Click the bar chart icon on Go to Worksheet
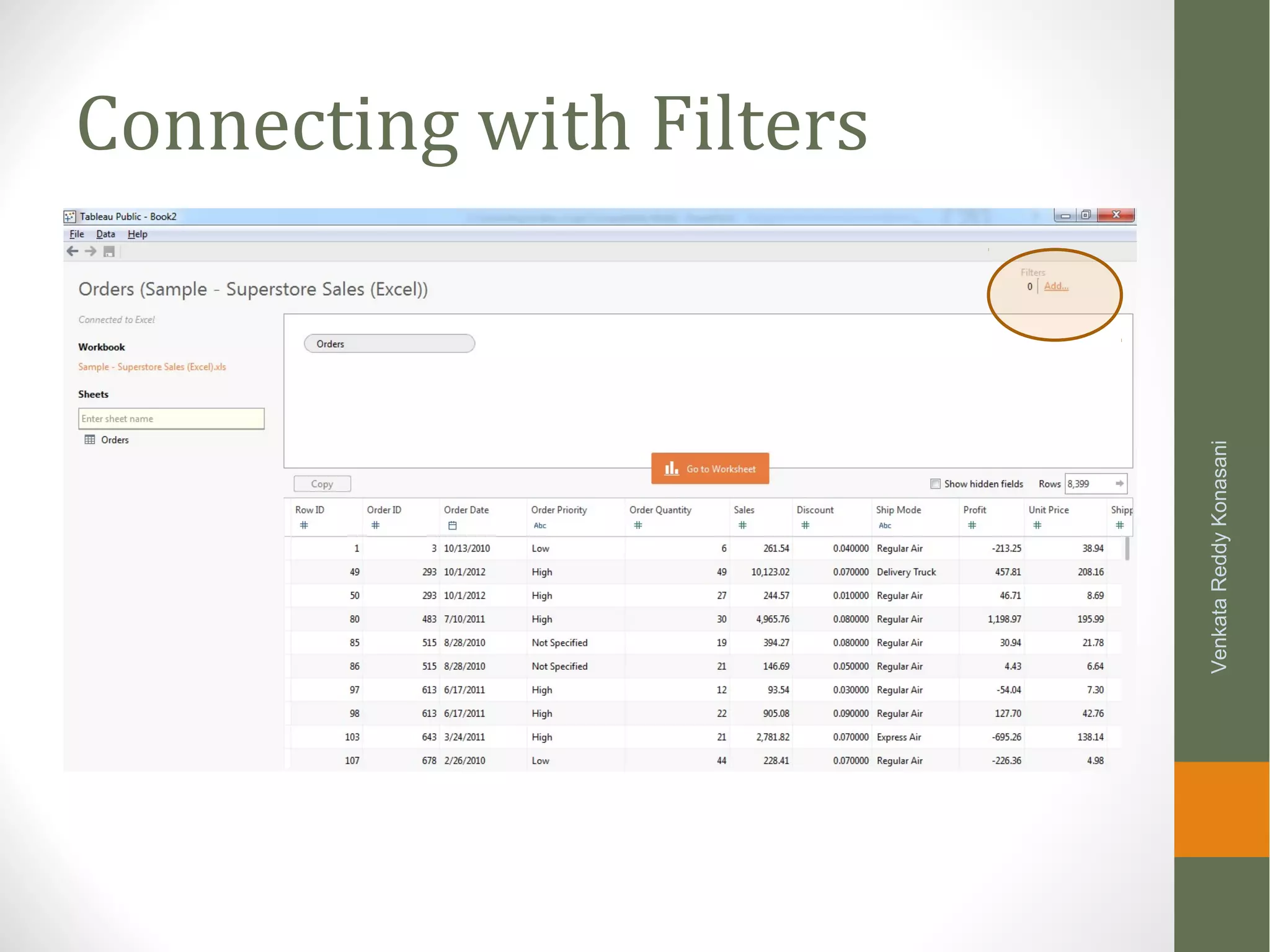This screenshot has height=952, width=1270. coord(672,468)
